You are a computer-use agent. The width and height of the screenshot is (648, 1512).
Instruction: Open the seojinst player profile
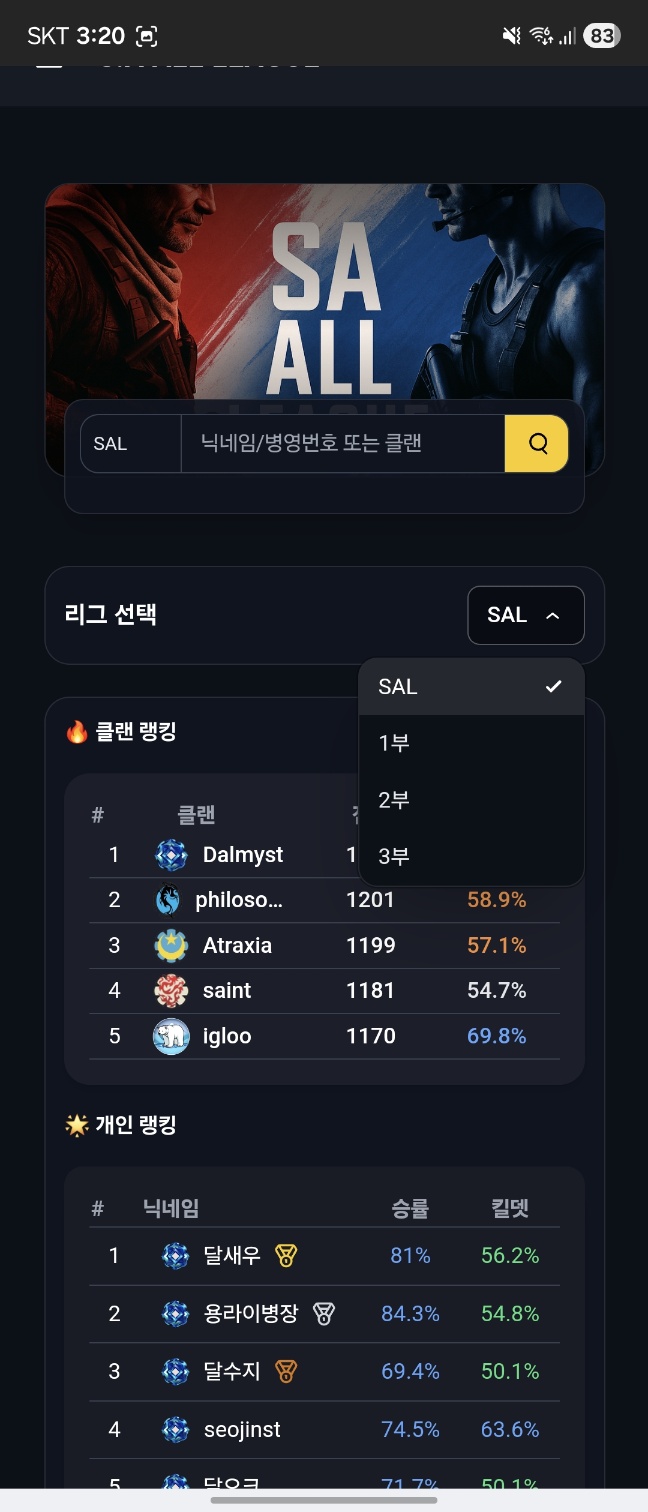[242, 1429]
